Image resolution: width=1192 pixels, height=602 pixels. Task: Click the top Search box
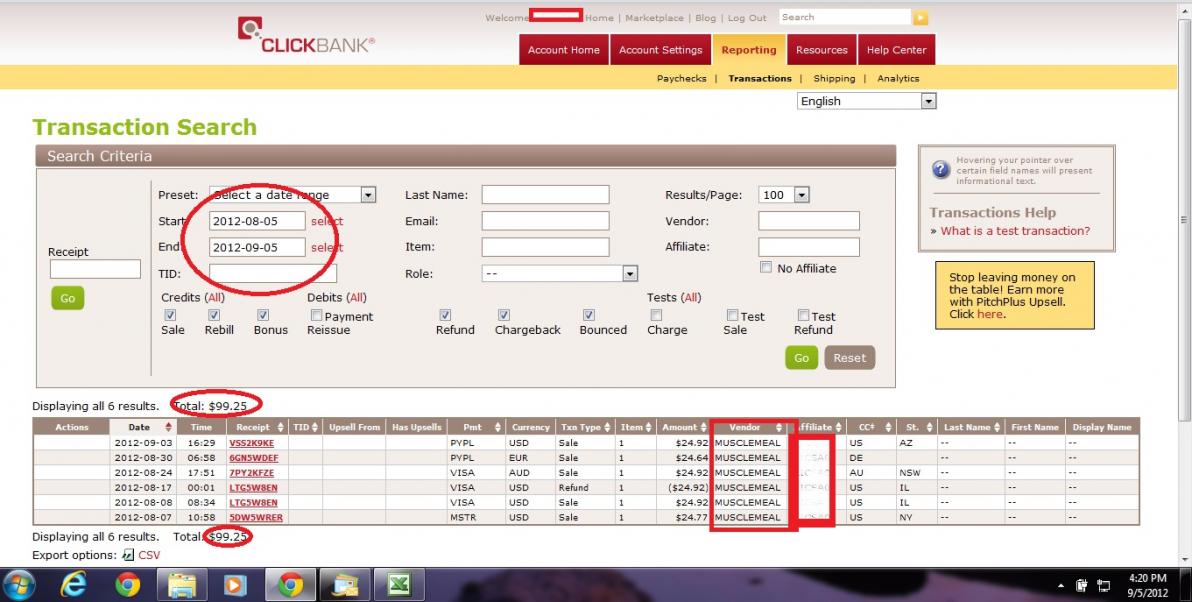tap(845, 17)
